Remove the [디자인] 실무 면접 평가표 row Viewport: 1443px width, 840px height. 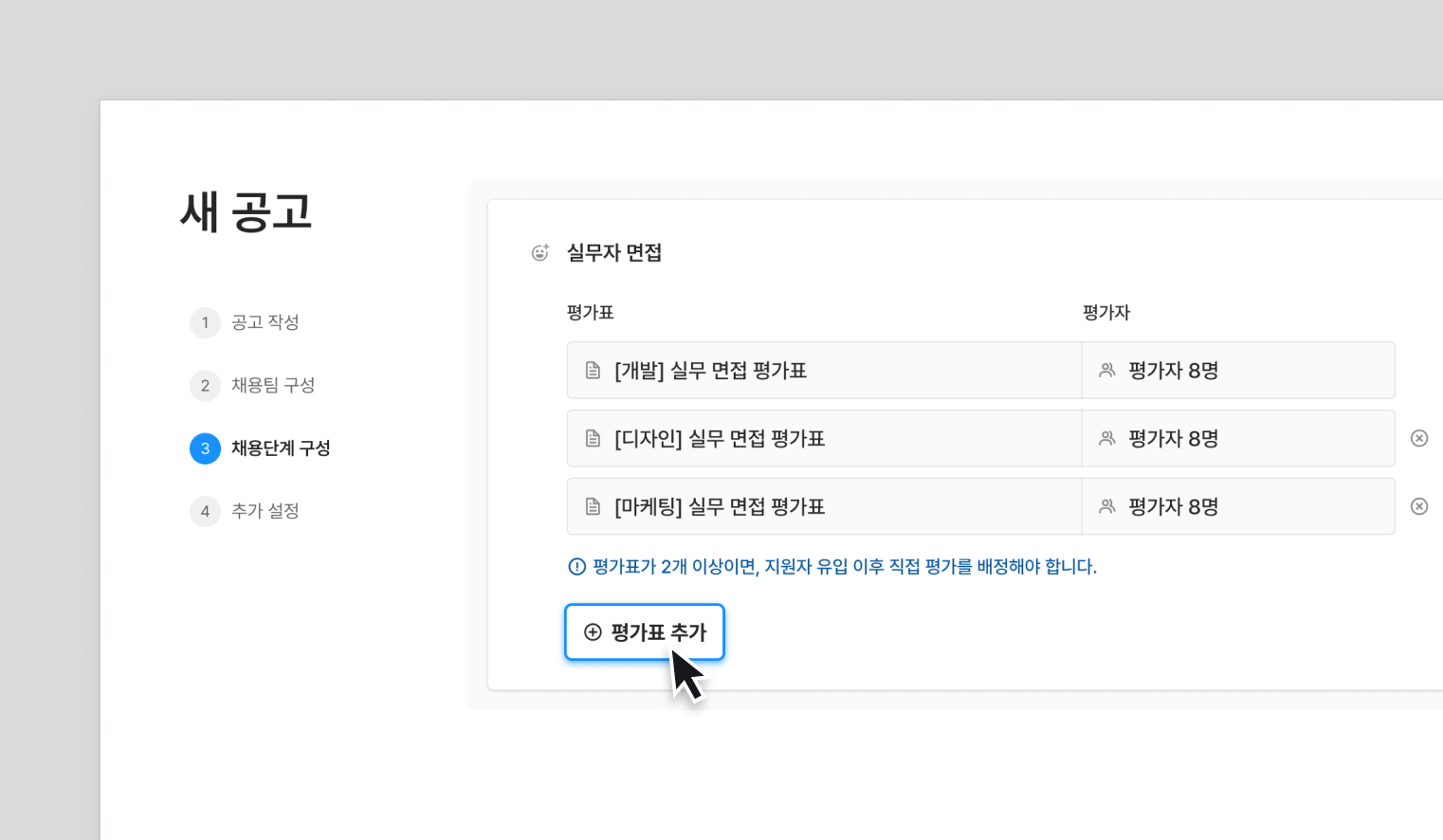pyautogui.click(x=1419, y=438)
